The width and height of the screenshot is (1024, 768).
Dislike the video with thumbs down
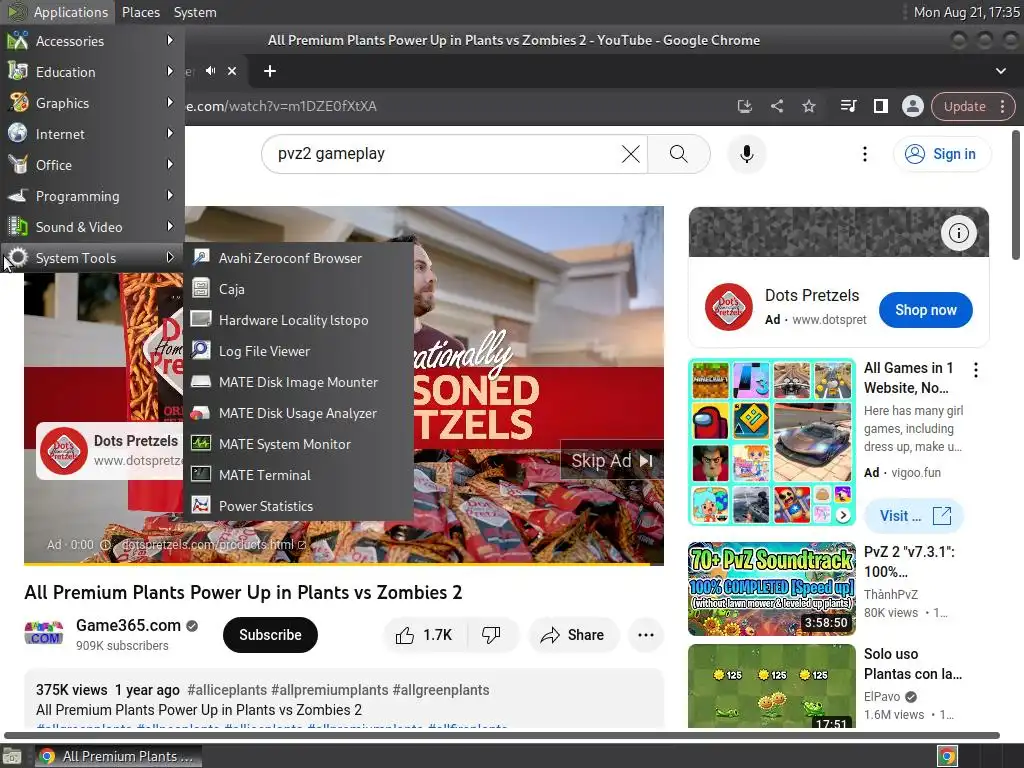click(491, 635)
